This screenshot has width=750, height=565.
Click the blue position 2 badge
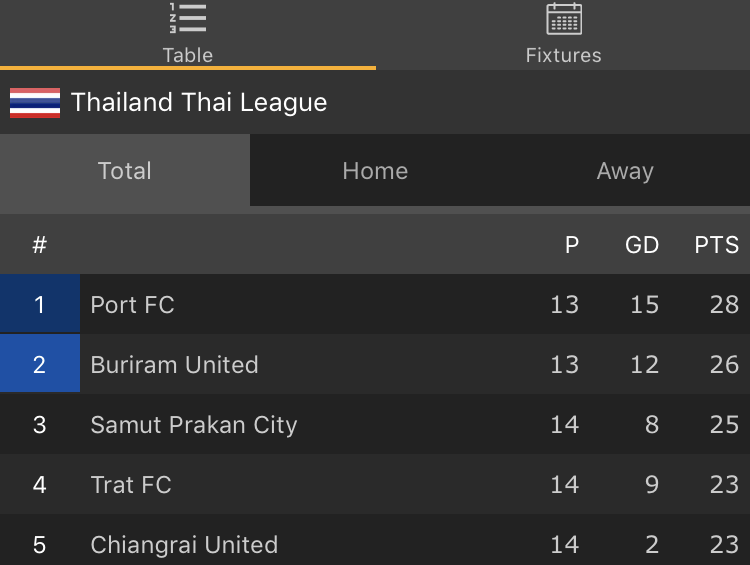(x=40, y=365)
